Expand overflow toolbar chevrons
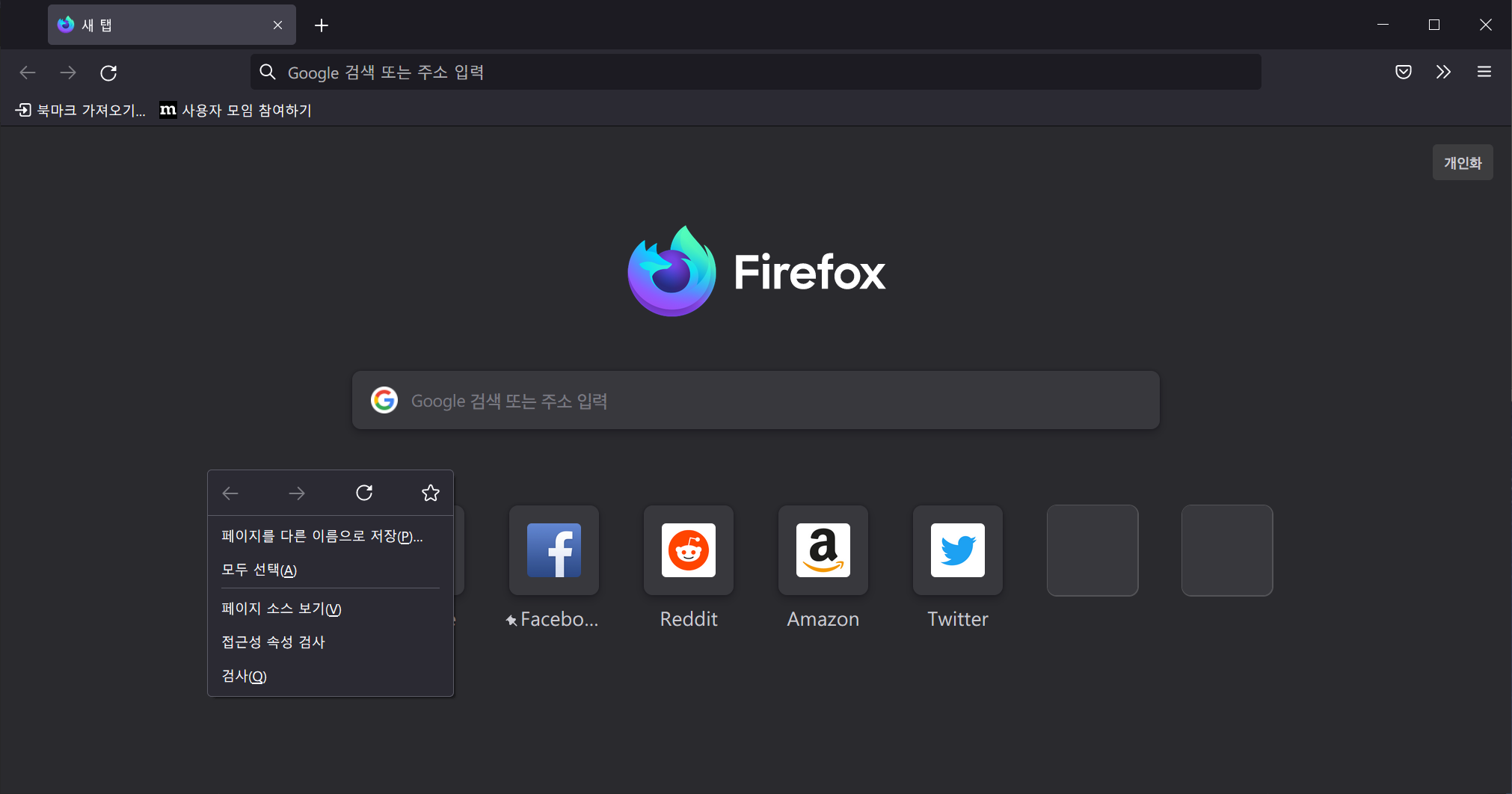The image size is (1512, 794). coord(1443,72)
